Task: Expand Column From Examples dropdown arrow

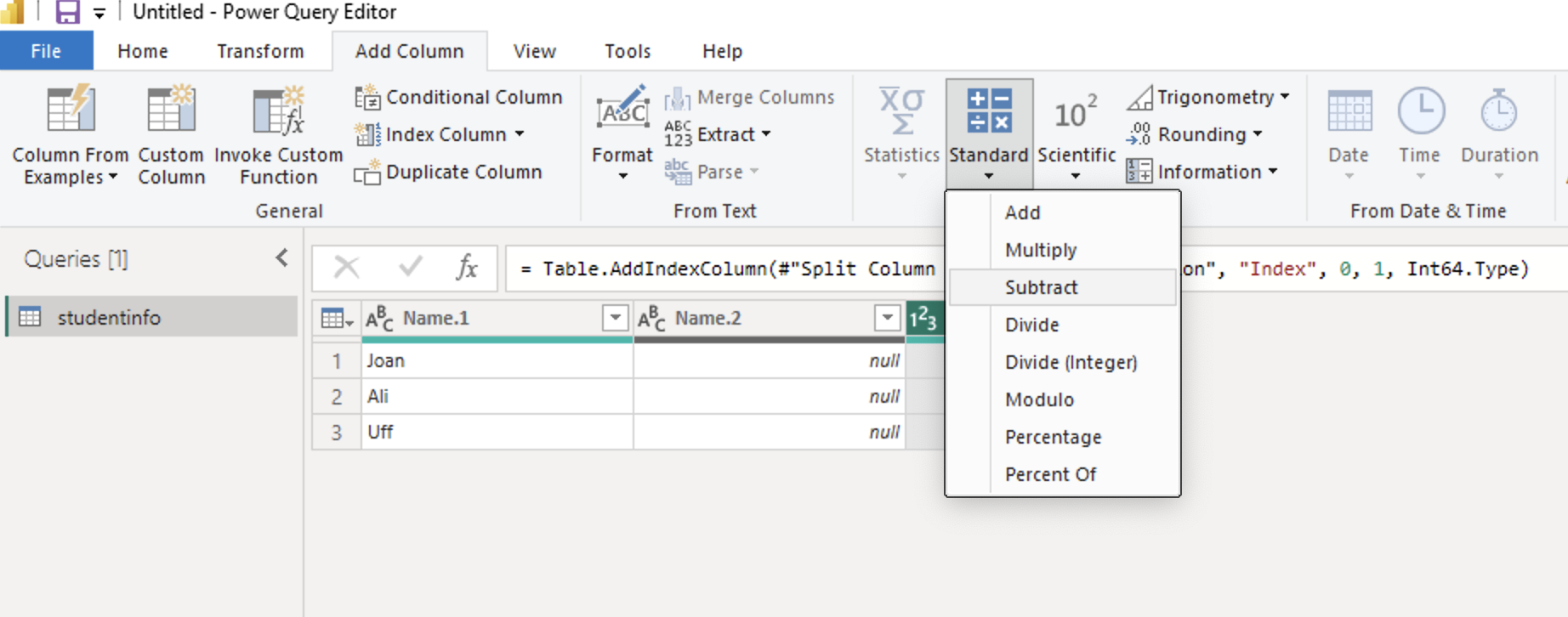Action: 113,177
